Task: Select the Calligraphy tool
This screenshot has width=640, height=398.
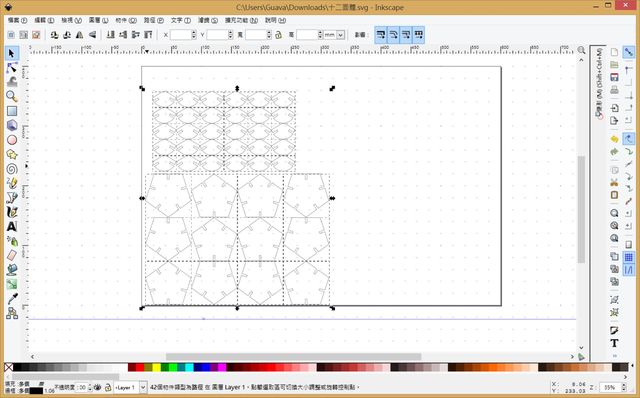Action: [12, 212]
